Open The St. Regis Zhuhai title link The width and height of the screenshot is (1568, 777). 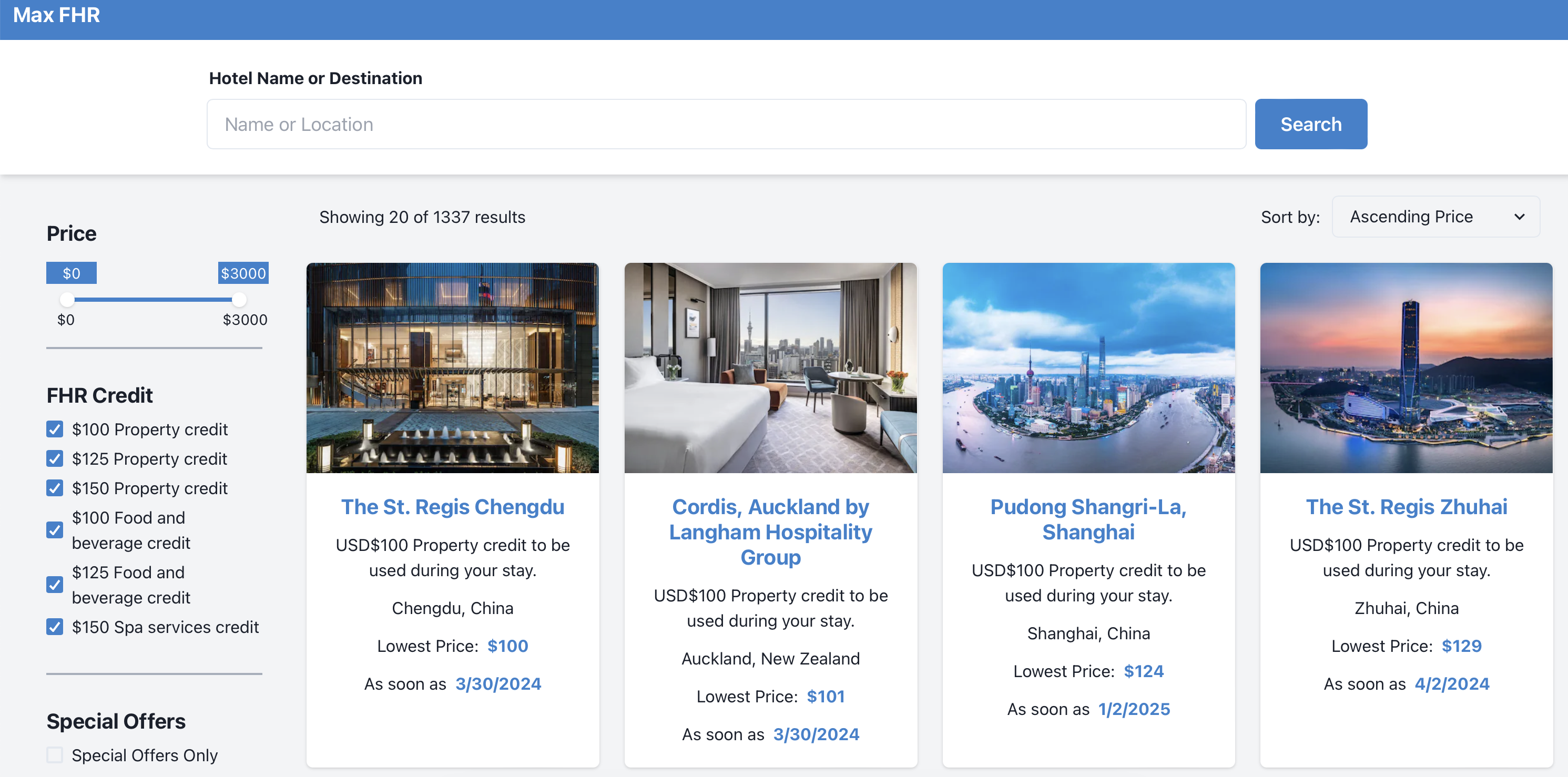pyautogui.click(x=1406, y=506)
